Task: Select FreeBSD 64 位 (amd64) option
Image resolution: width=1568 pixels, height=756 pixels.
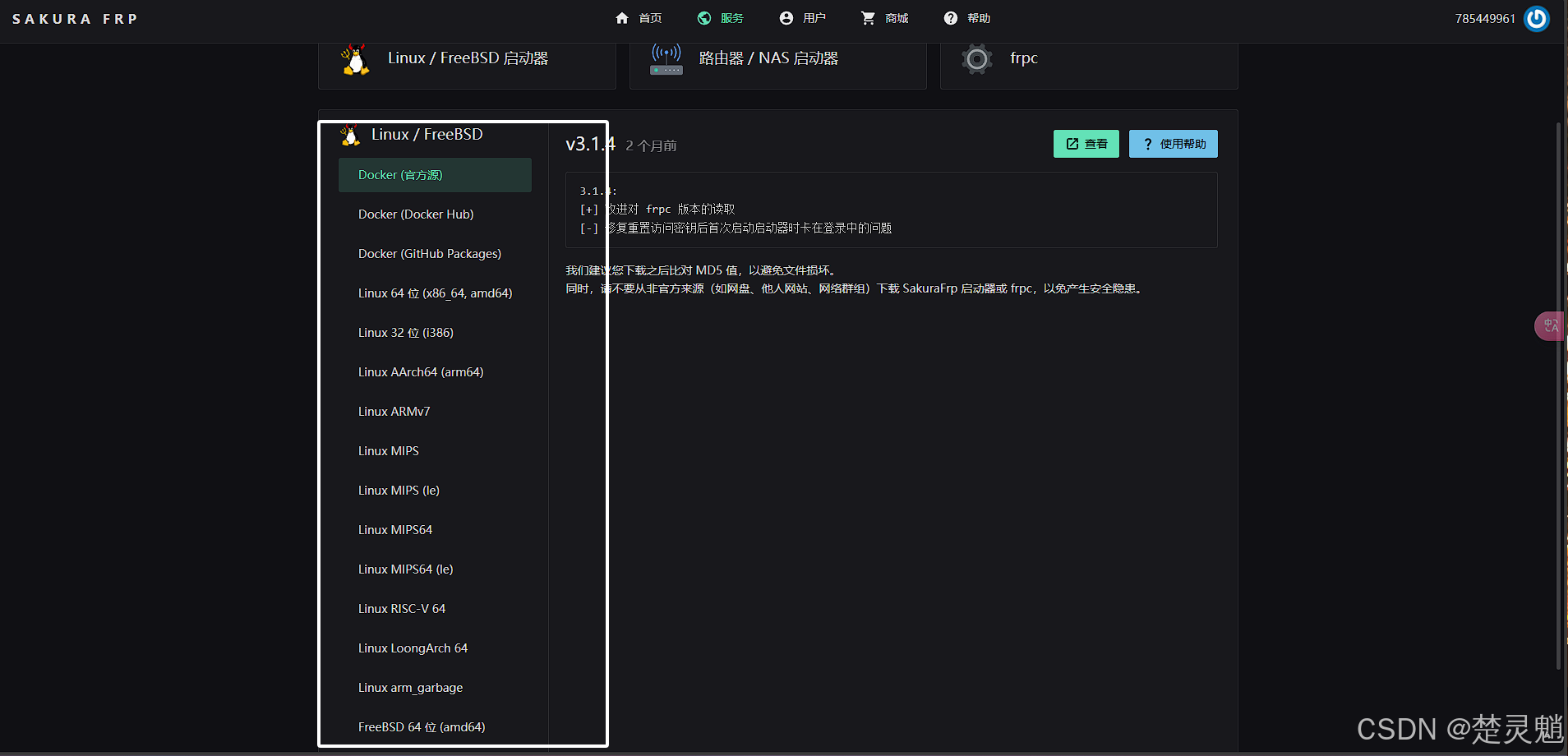Action: (435, 727)
